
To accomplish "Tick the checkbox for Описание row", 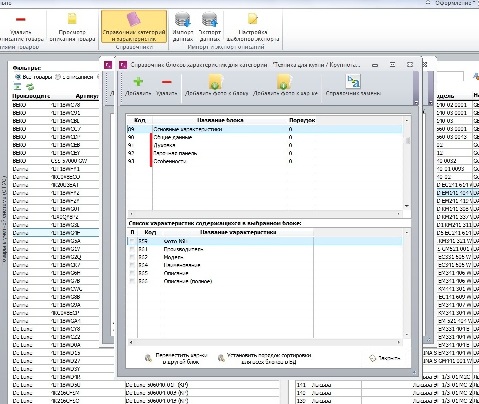I will (132, 273).
